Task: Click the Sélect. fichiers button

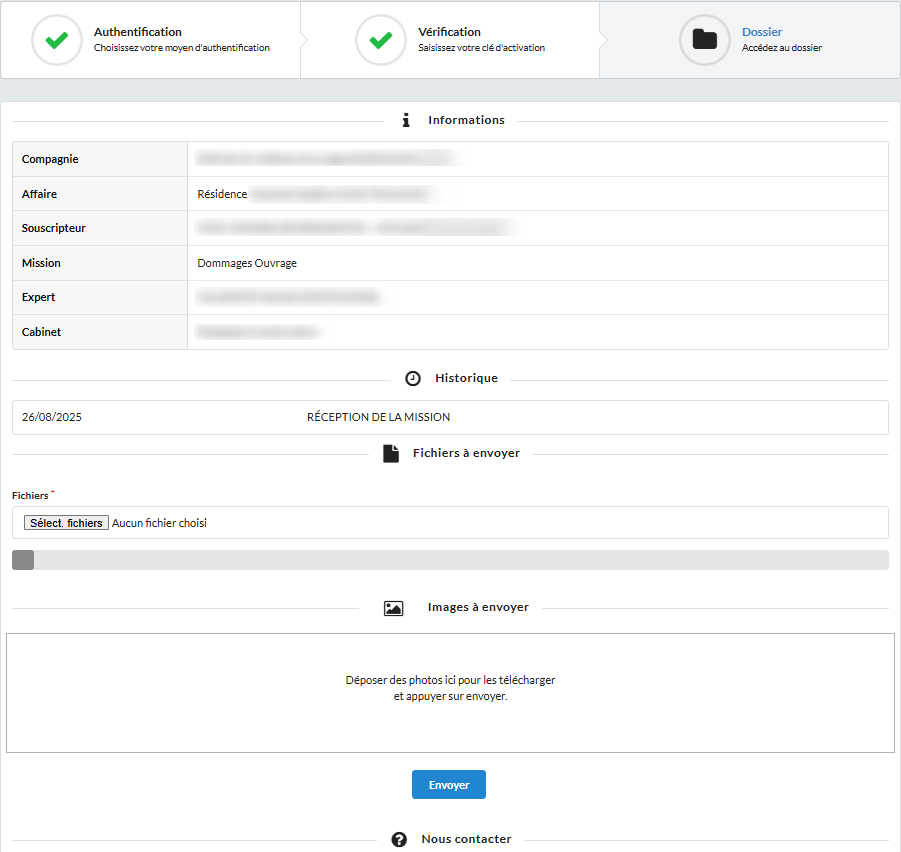Action: point(66,522)
